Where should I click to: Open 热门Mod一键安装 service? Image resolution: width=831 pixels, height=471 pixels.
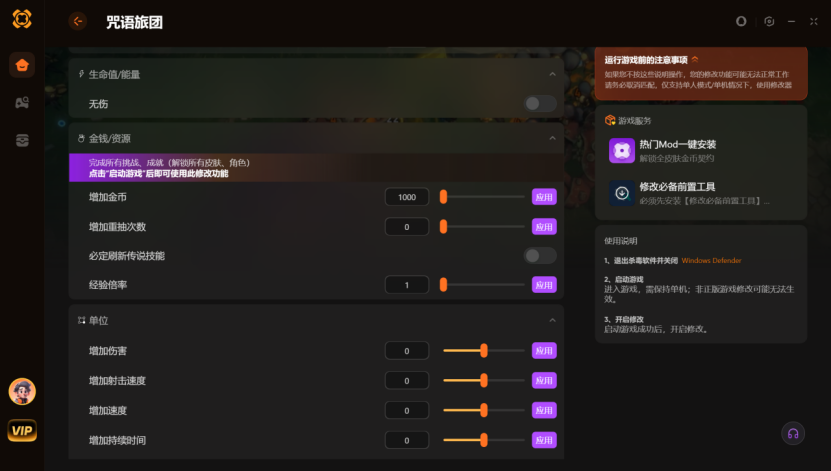[700, 151]
